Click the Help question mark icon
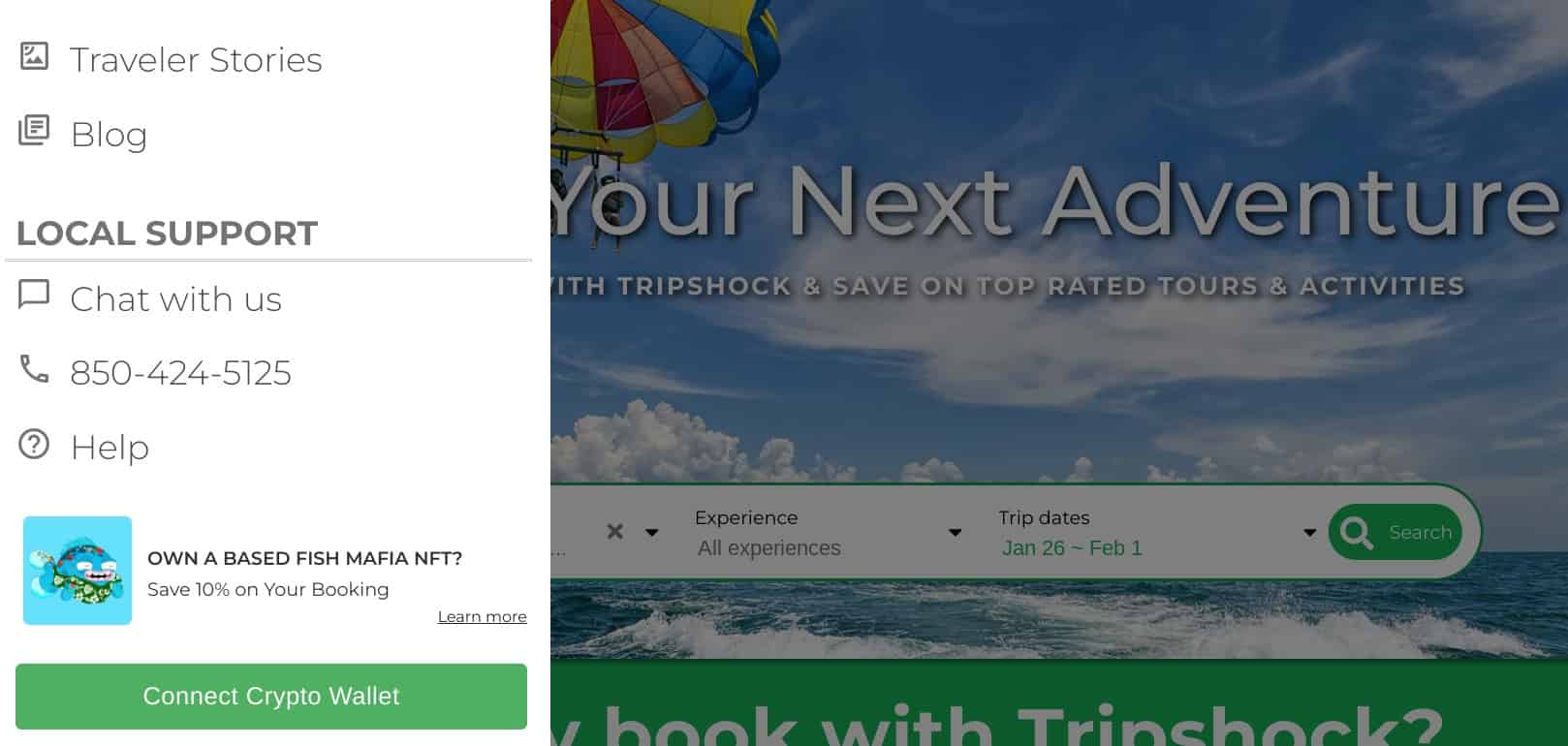Screen dimensions: 1568x746 34,444
